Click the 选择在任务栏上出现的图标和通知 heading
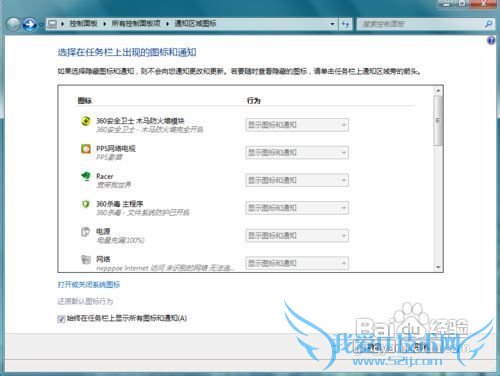Image resolution: width=500 pixels, height=376 pixels. pos(127,52)
